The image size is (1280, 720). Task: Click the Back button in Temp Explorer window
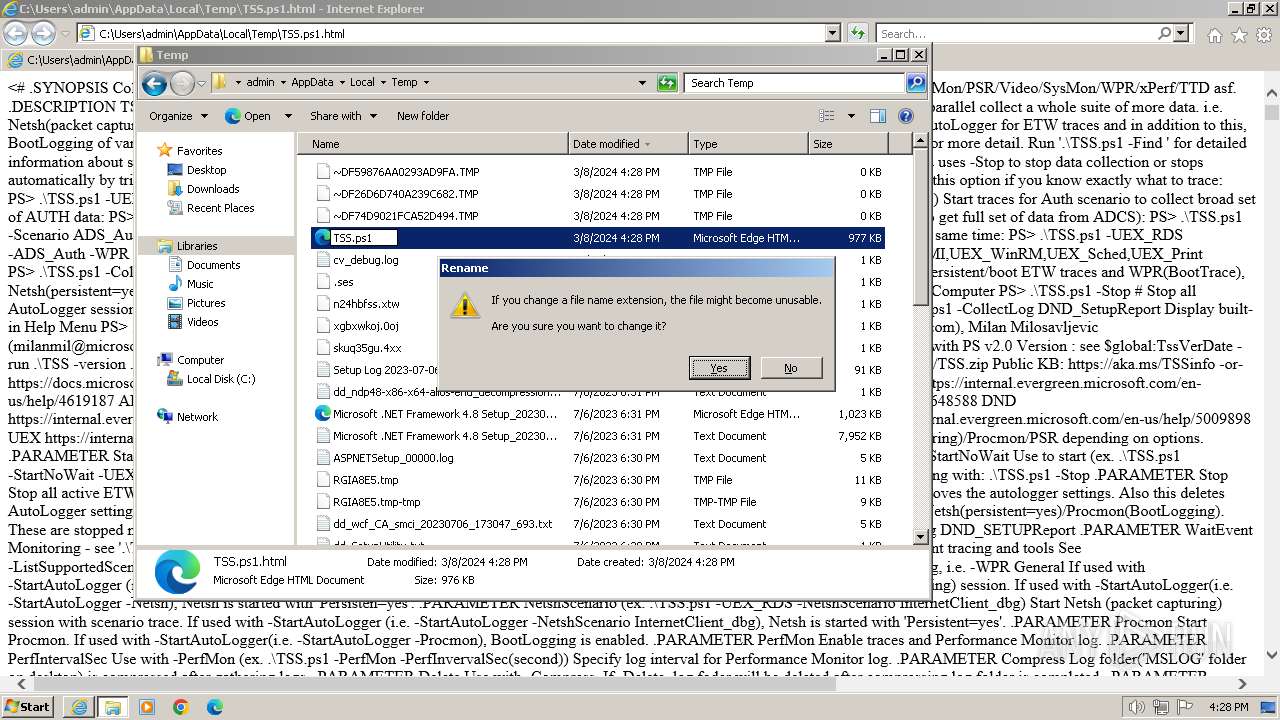[x=154, y=83]
